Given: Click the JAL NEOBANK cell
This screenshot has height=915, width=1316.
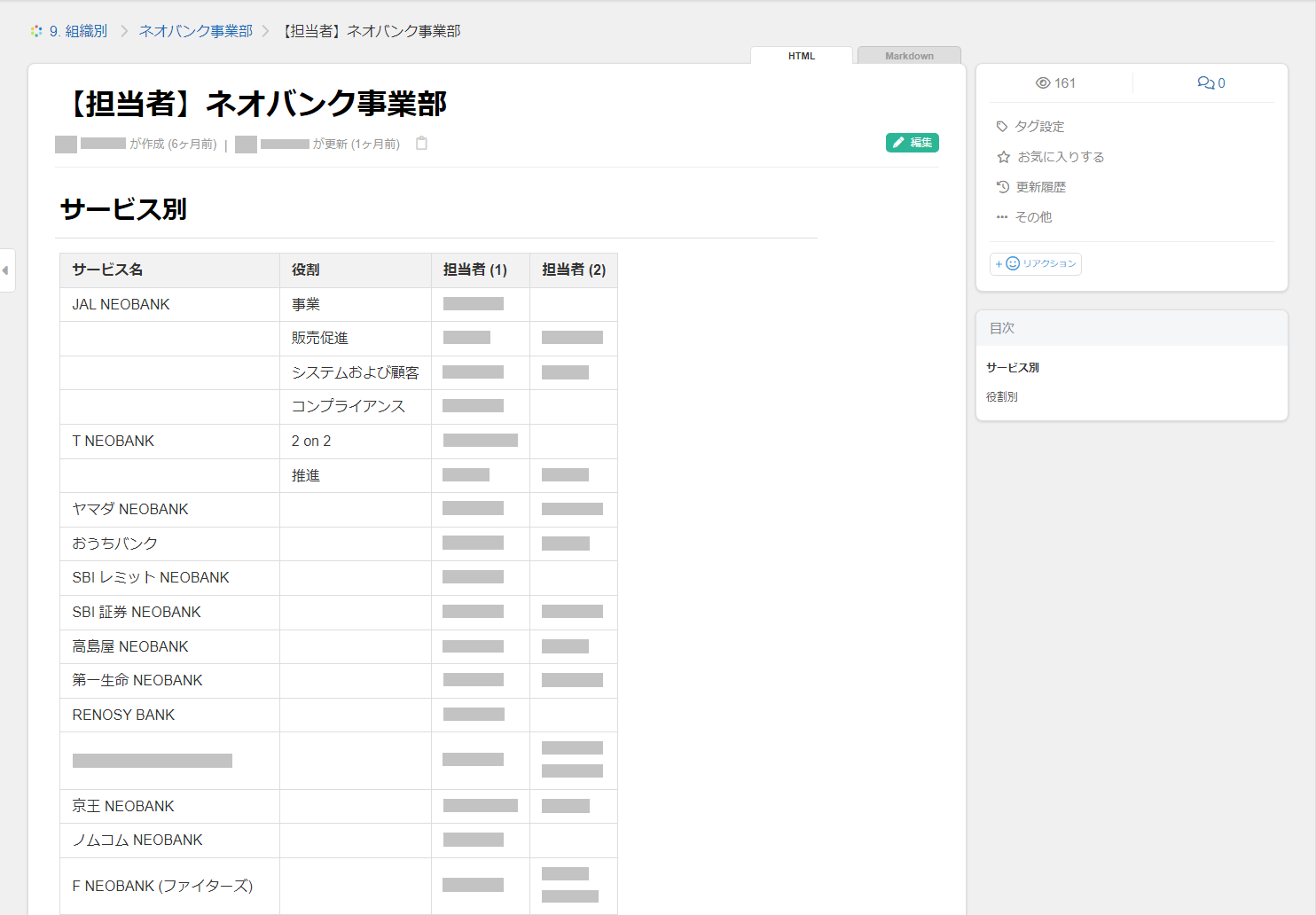Looking at the screenshot, I should click(169, 305).
